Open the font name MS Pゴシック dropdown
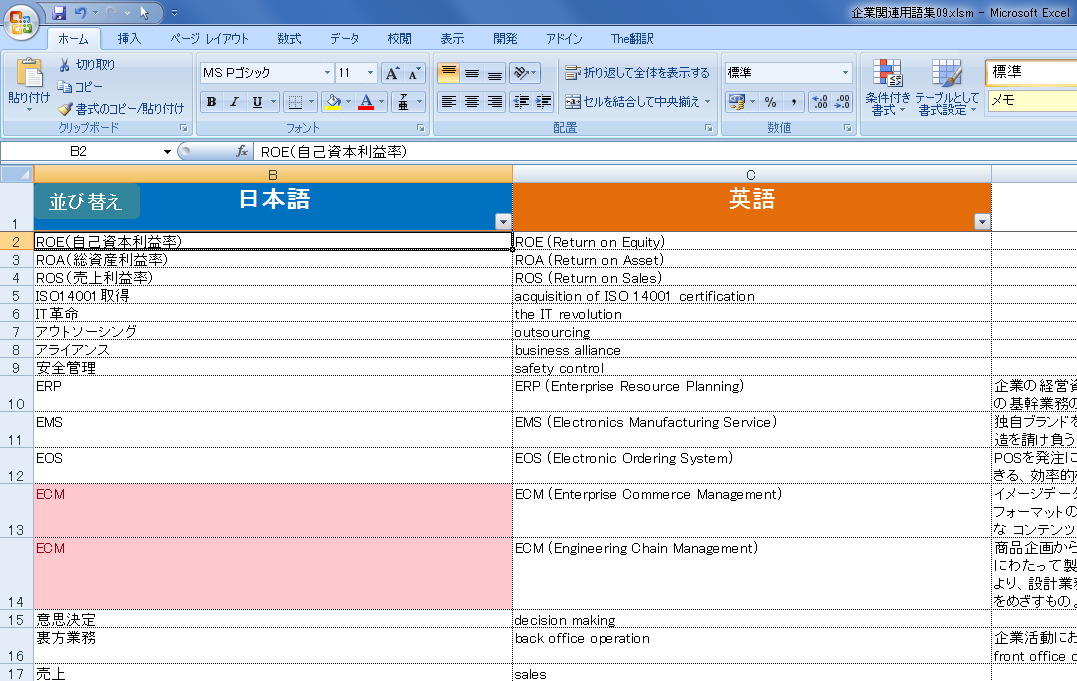The image size is (1077, 681). point(327,73)
